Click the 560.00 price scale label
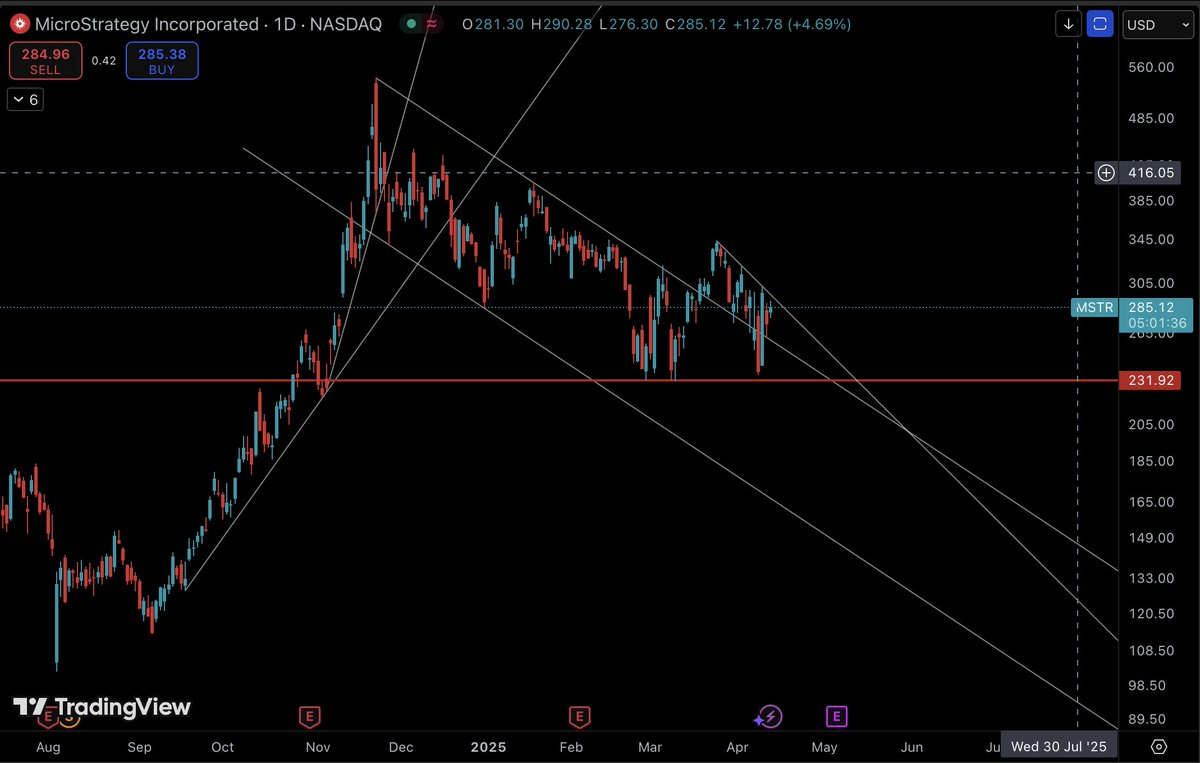This screenshot has height=763, width=1200. [x=1149, y=67]
